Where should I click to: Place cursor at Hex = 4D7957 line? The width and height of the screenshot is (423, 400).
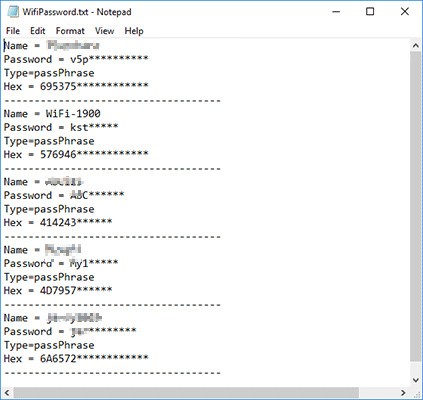click(x=58, y=291)
